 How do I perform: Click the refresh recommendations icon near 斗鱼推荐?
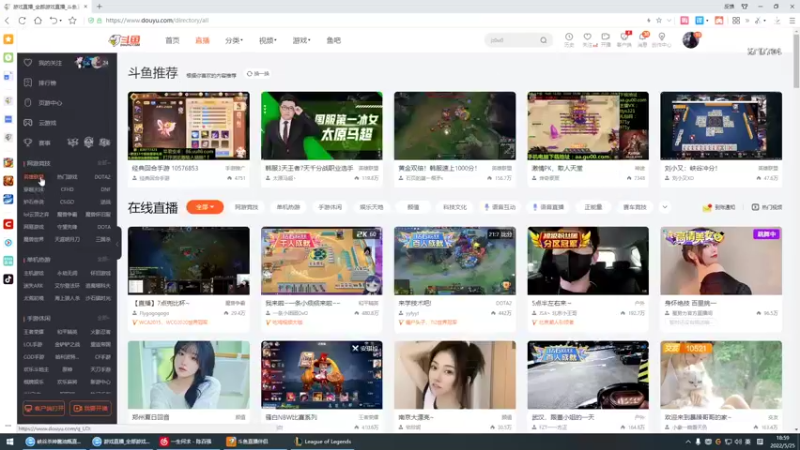click(249, 74)
